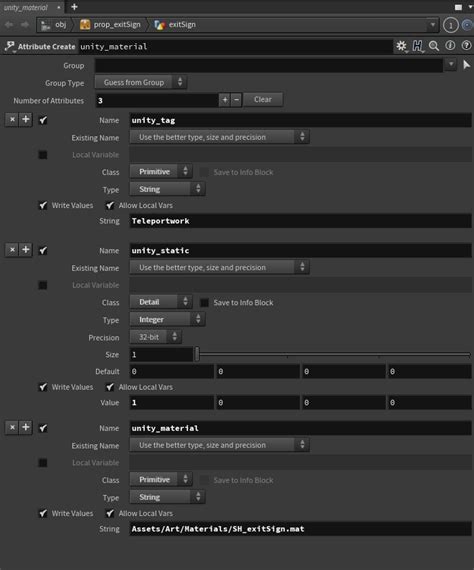Click first Default field for unity_static

coord(172,372)
